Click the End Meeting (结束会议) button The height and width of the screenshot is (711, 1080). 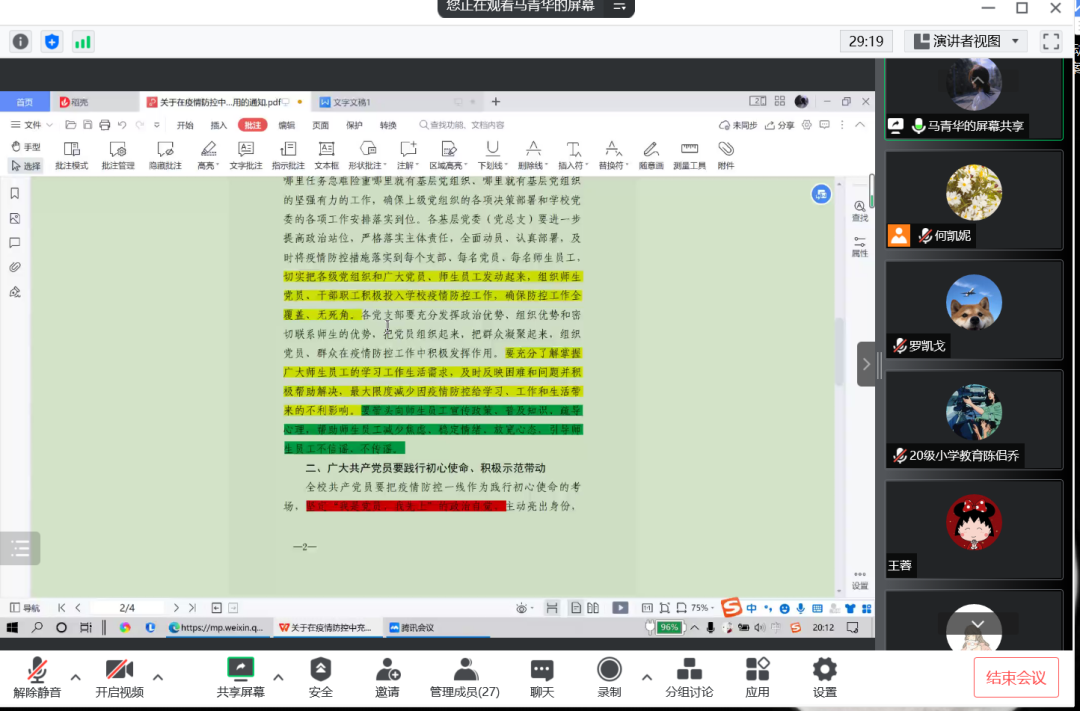1016,678
